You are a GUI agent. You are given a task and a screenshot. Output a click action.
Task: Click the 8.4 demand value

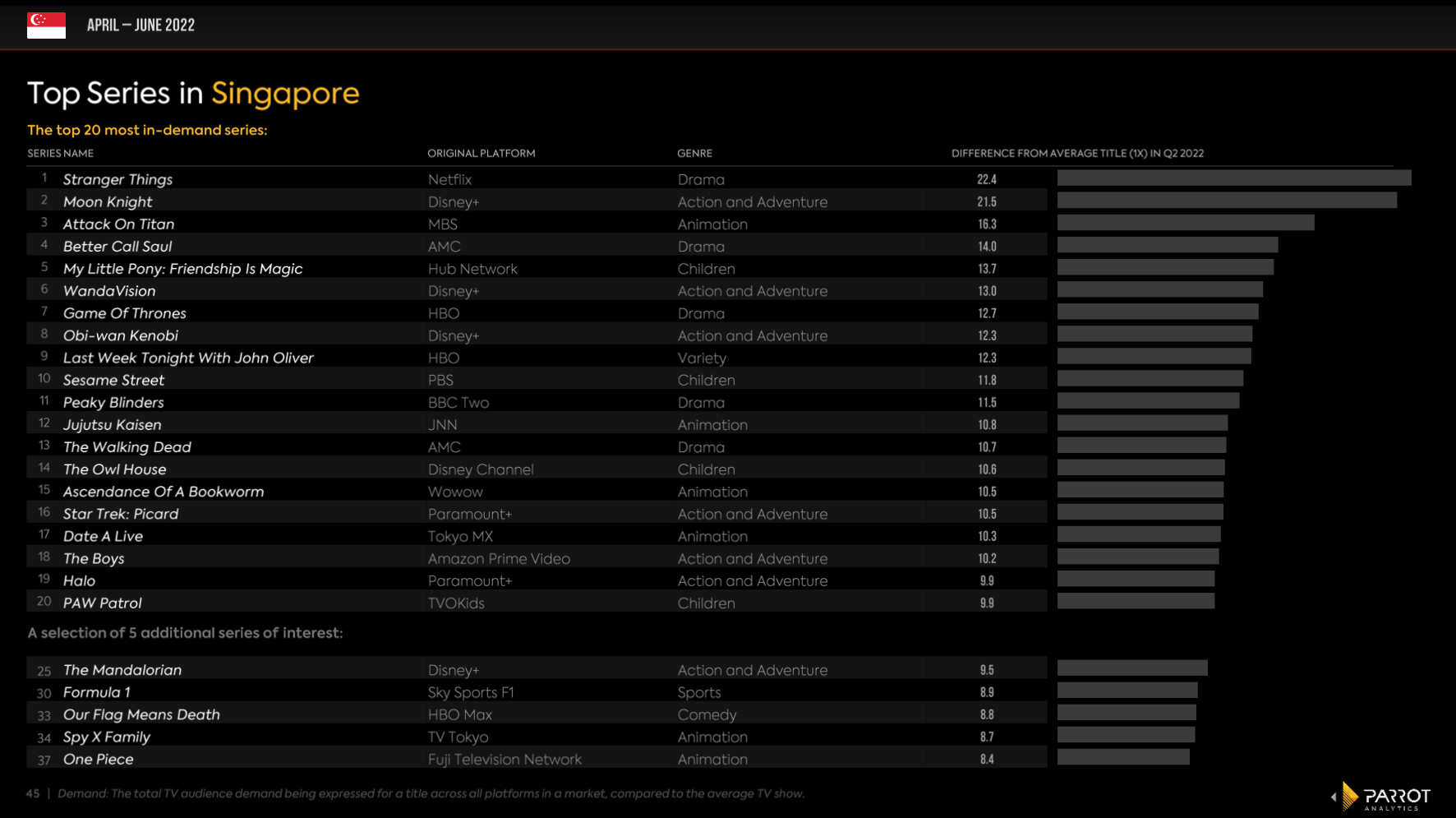[987, 759]
